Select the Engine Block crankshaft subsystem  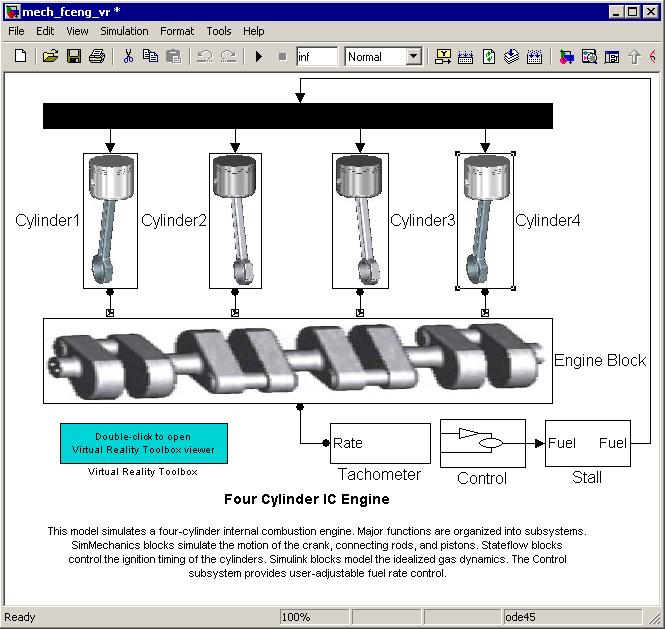click(298, 361)
